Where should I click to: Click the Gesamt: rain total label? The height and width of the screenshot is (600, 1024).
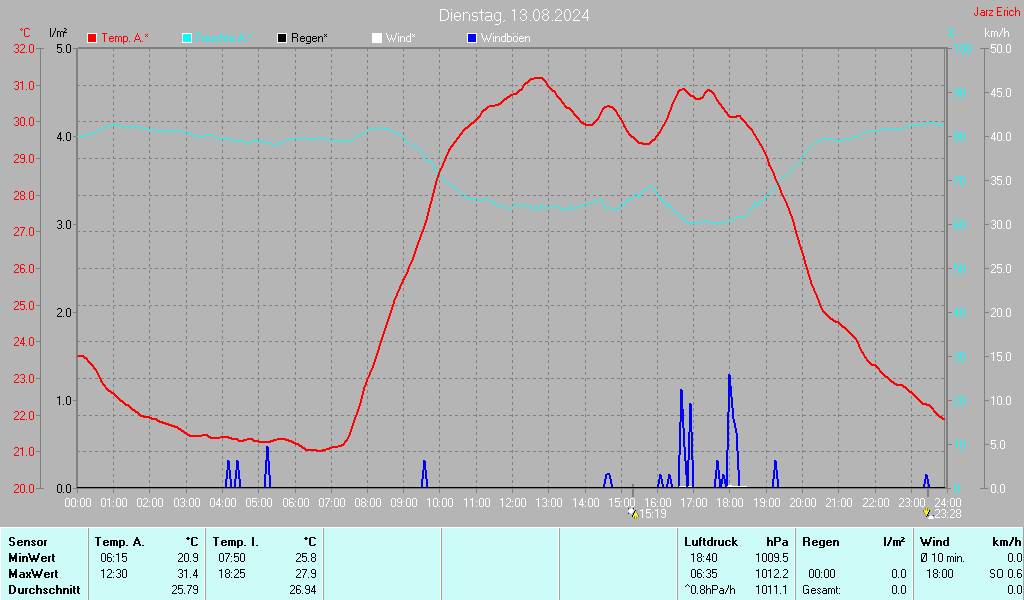tap(822, 590)
